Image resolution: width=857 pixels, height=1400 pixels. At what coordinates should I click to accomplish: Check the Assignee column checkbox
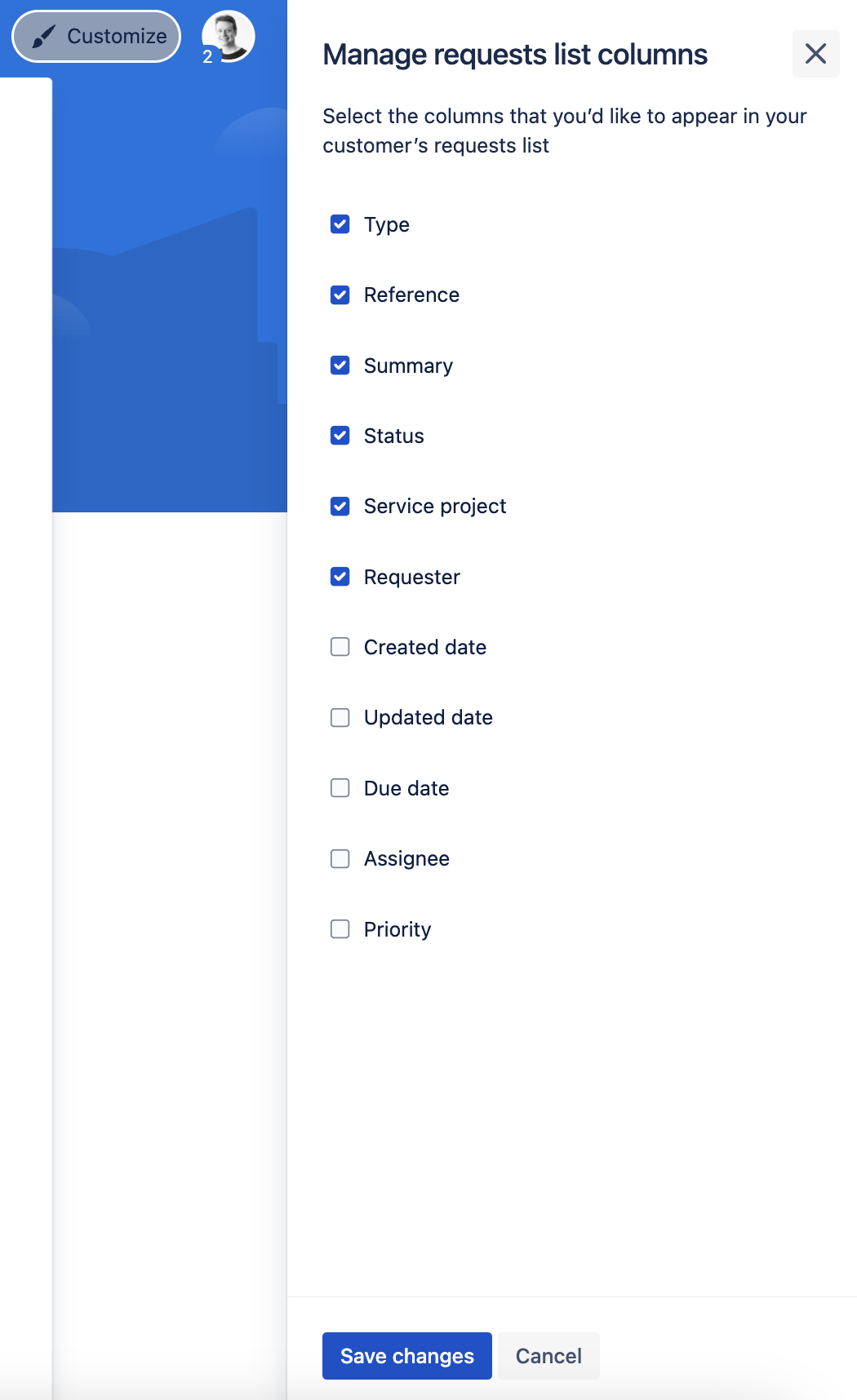tap(340, 858)
